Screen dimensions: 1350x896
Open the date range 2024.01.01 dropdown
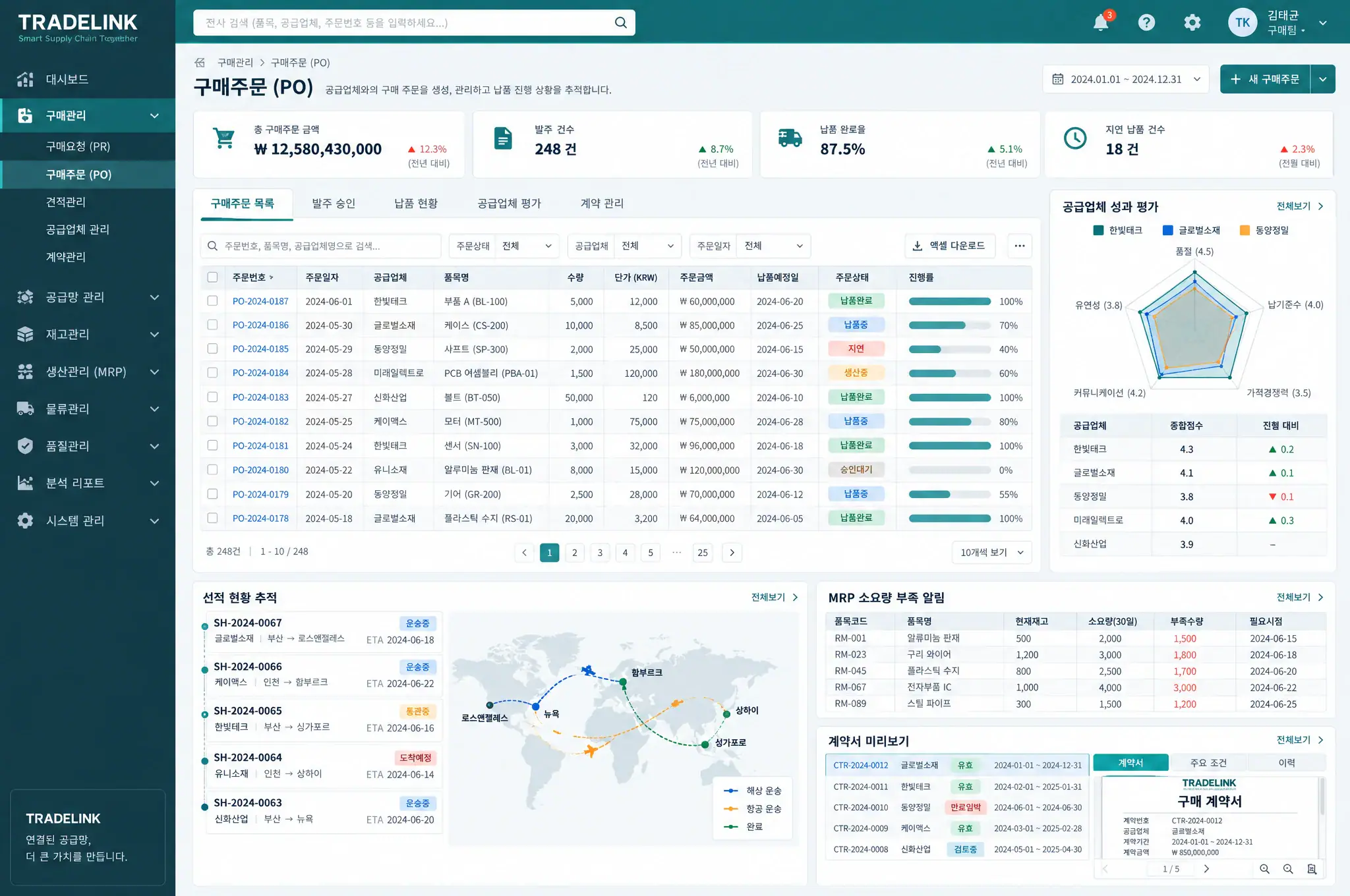click(x=1126, y=79)
